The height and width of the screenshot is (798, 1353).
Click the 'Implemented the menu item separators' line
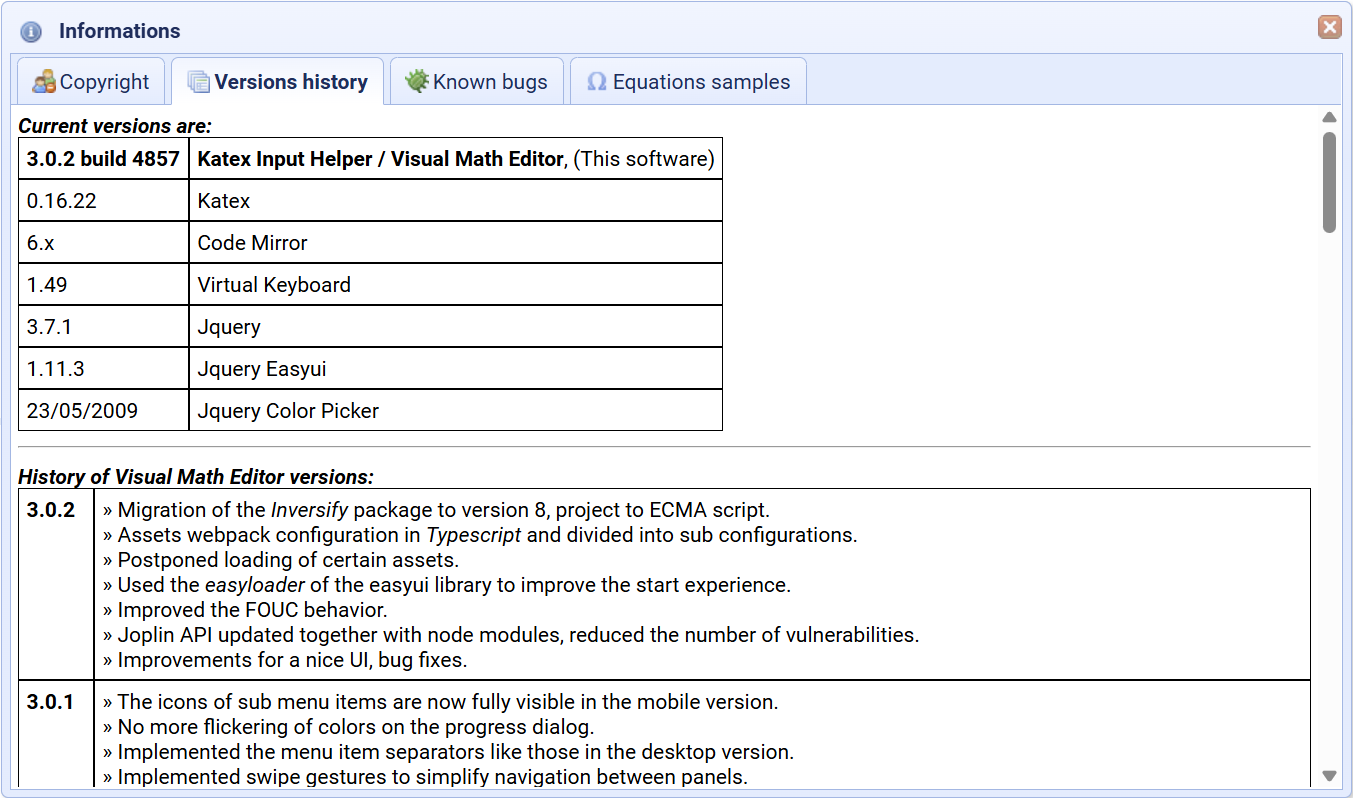[x=449, y=752]
